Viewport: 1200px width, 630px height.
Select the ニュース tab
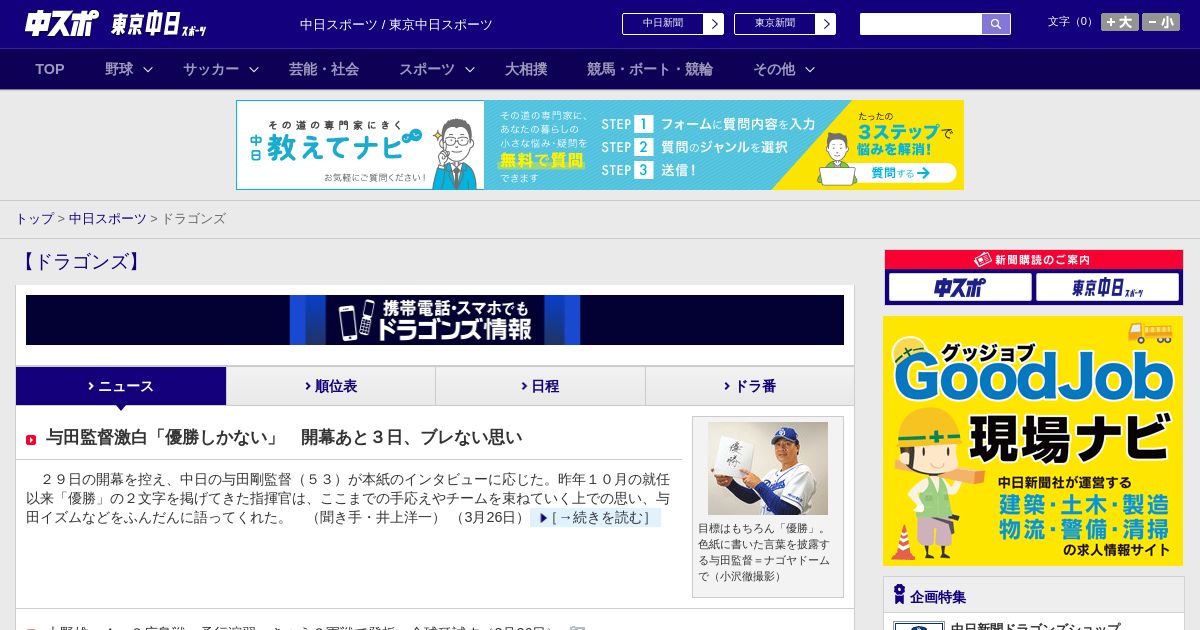tap(121, 386)
